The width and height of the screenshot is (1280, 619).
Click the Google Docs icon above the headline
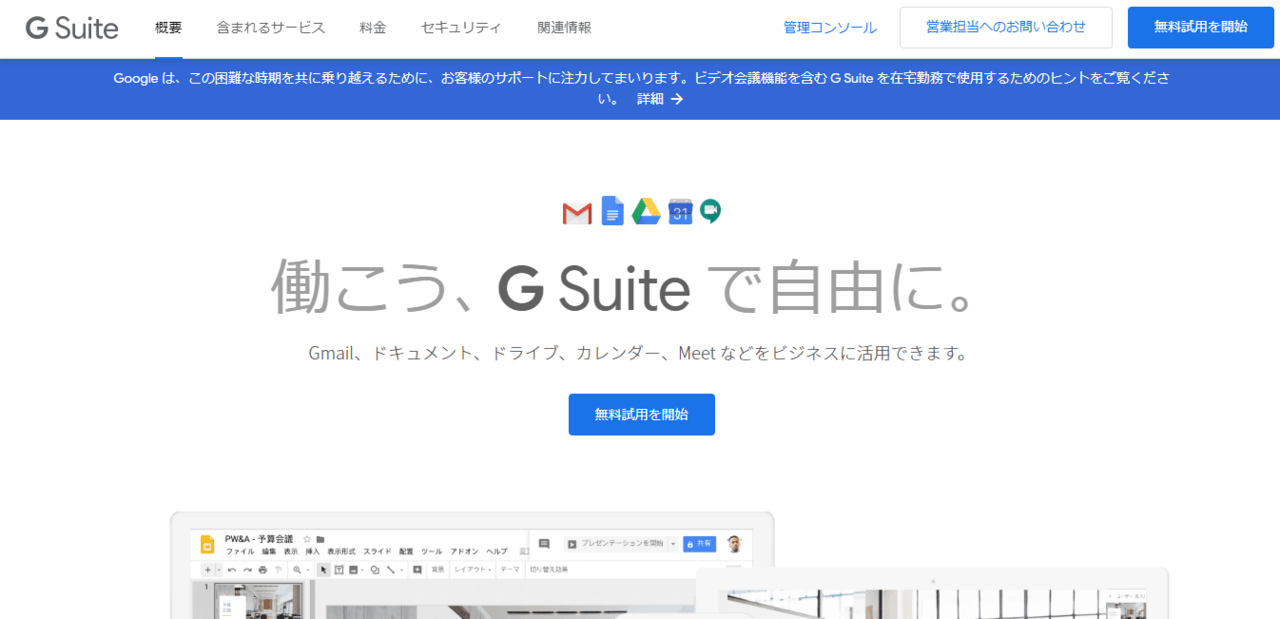click(612, 211)
